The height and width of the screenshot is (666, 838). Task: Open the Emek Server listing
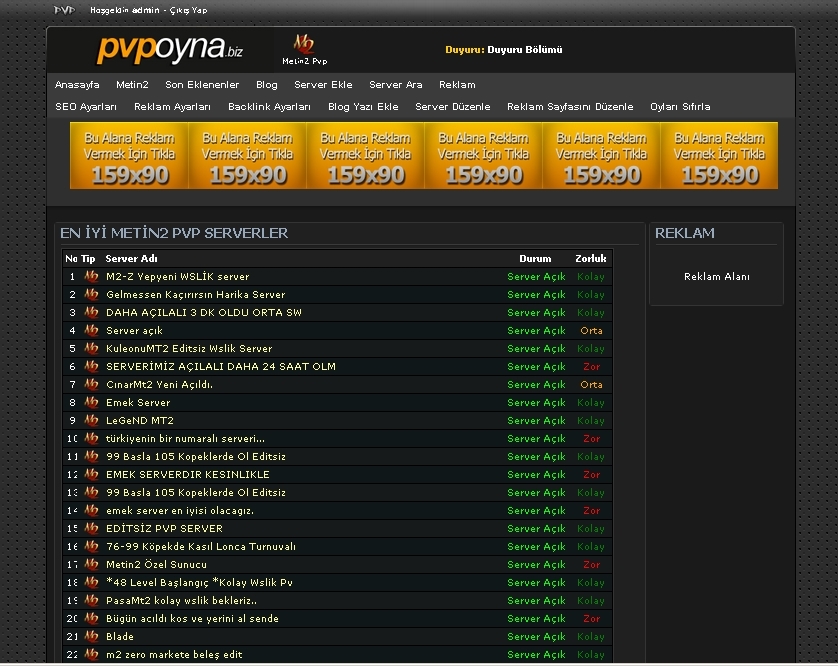(x=138, y=403)
